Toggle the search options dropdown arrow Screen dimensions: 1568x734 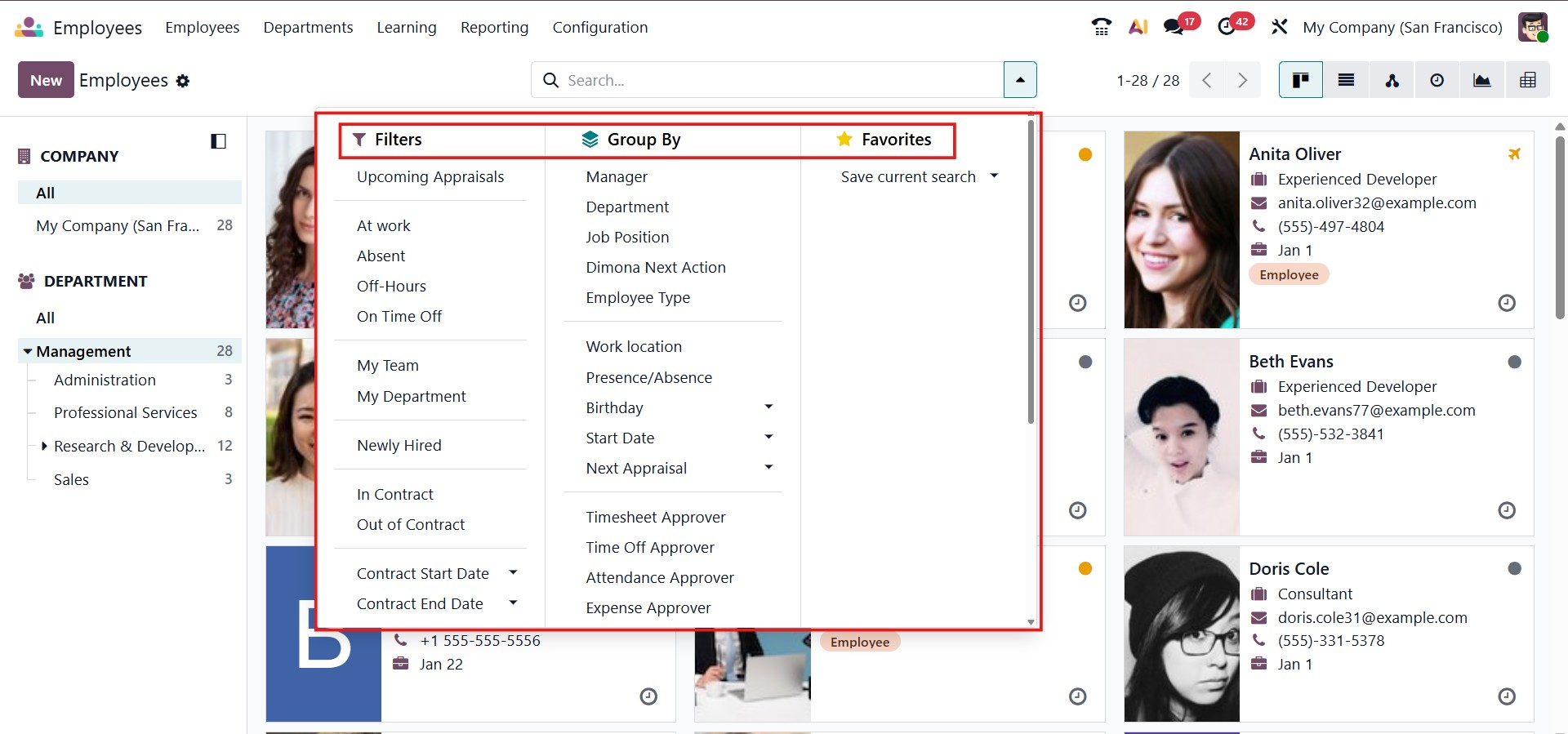tap(1020, 80)
